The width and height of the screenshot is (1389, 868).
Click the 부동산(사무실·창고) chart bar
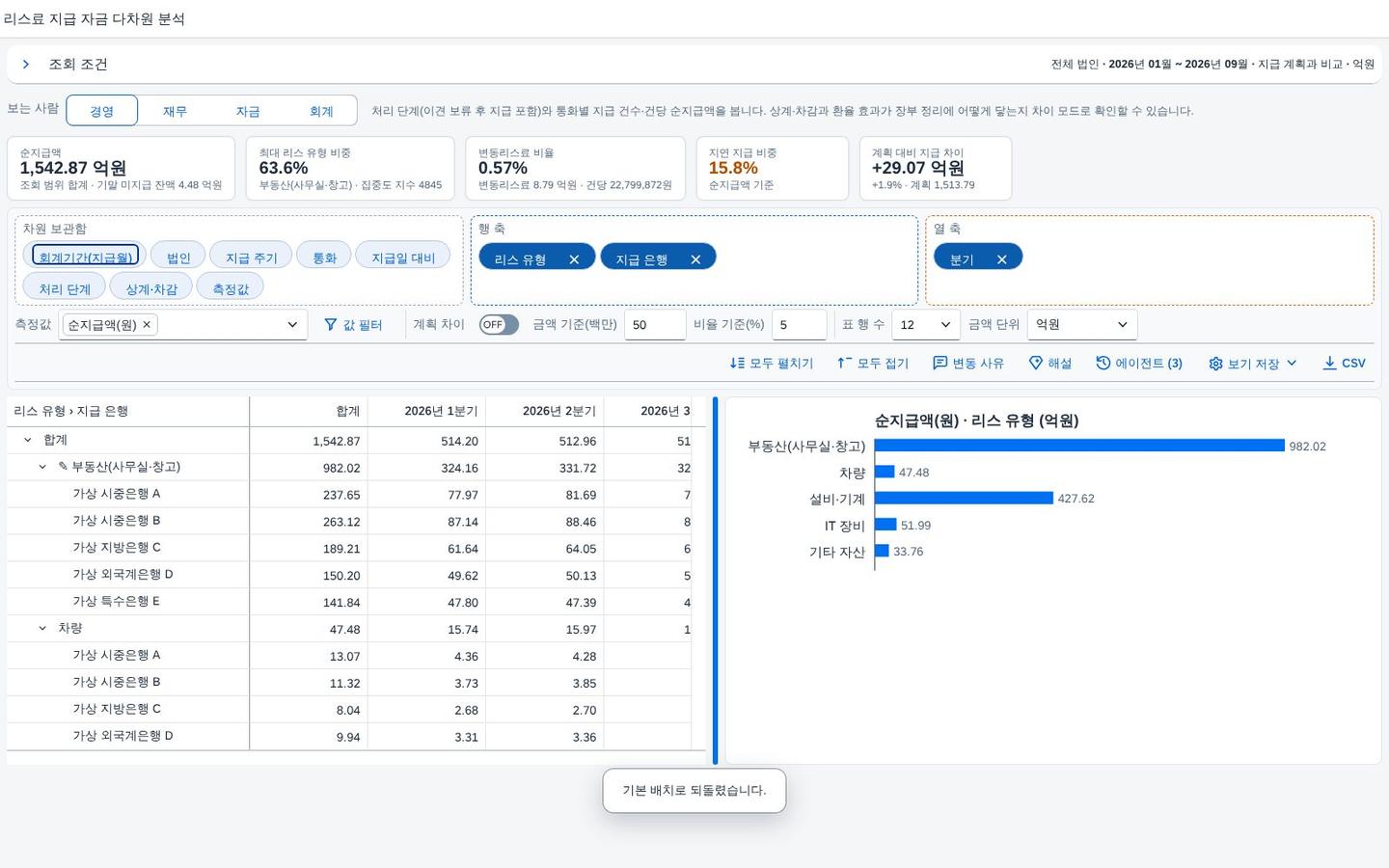(x=1079, y=446)
